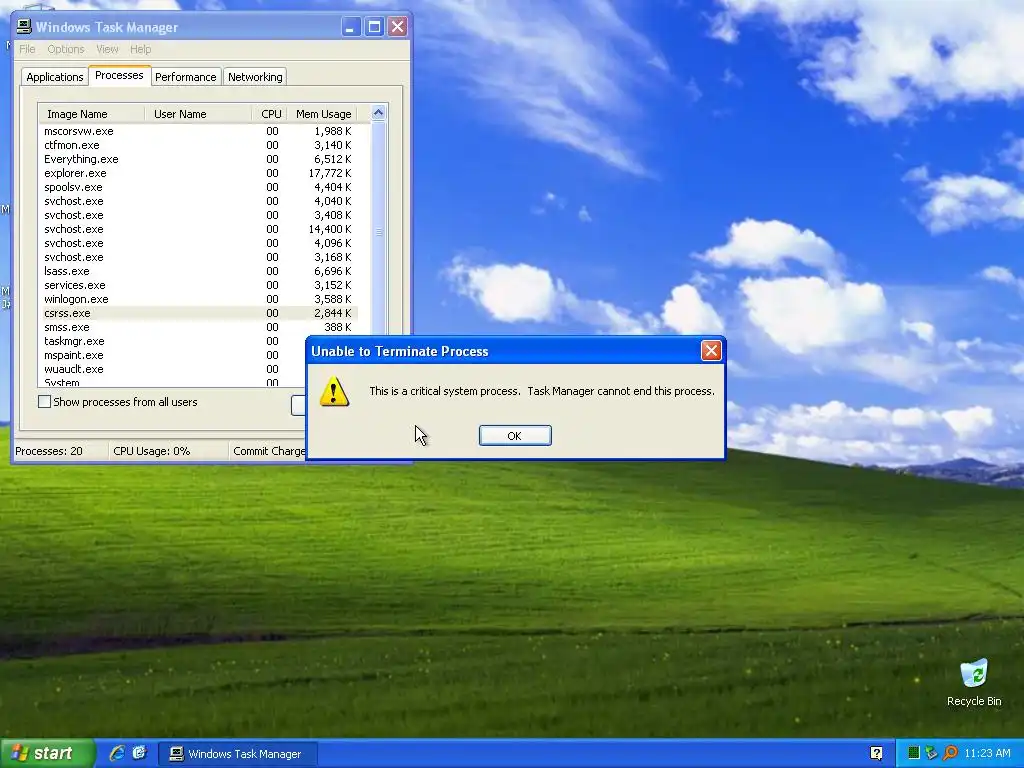
Task: Select the svchost.exe row using 3,408 K
Action: tap(199, 215)
